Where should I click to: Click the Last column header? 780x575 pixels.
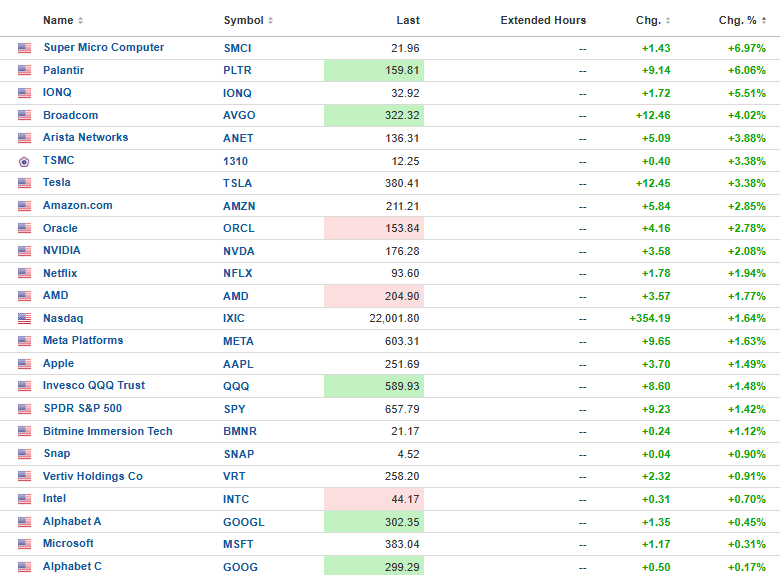(x=408, y=20)
